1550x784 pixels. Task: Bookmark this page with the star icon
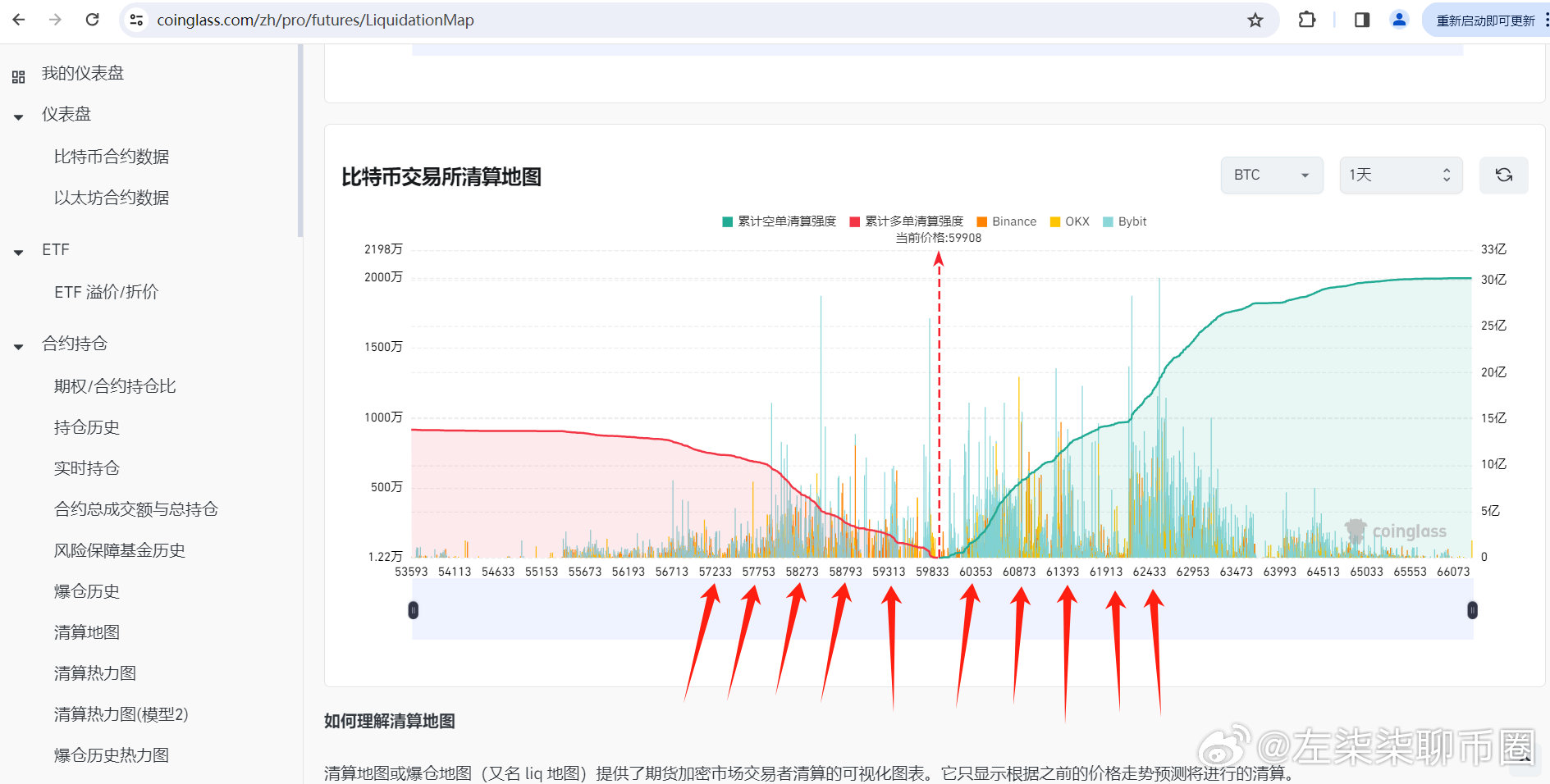pos(1255,20)
